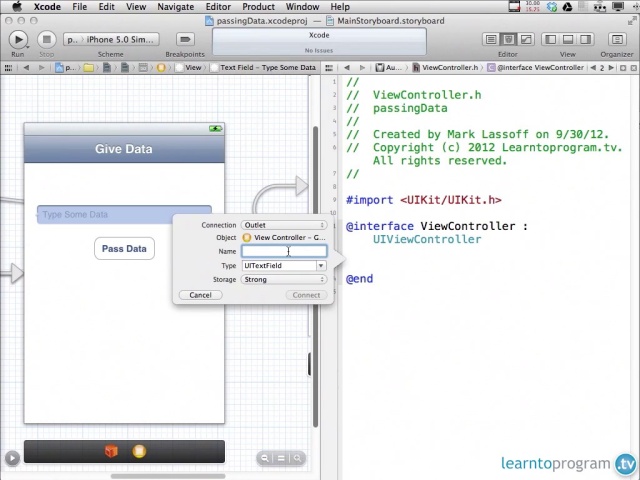This screenshot has width=640, height=480.
Task: Open the iPhone 5.0 Simulator scheme selector
Action: (111, 40)
